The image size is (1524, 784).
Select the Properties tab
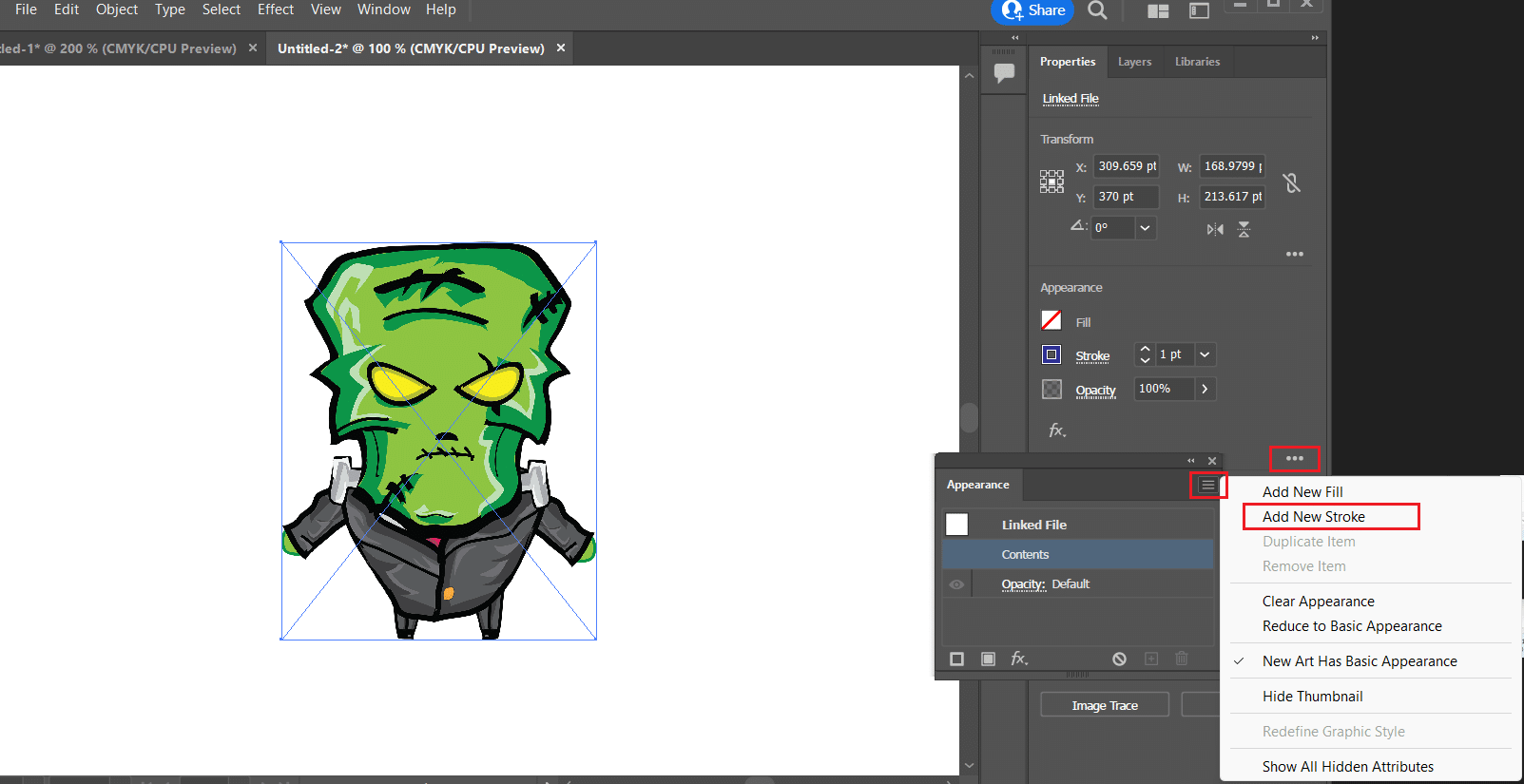click(1068, 62)
